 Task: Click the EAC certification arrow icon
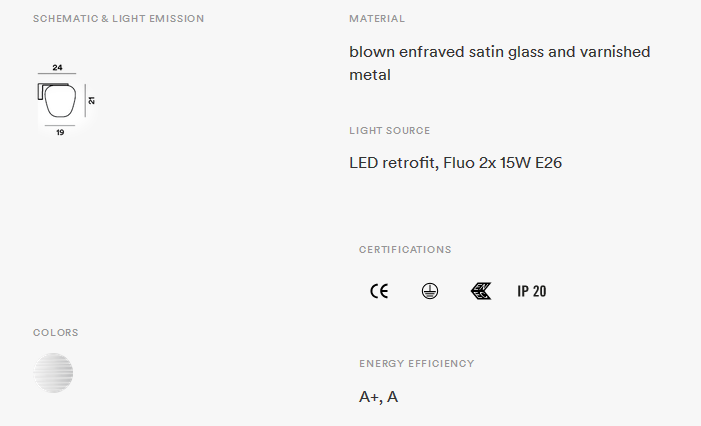[x=481, y=291]
